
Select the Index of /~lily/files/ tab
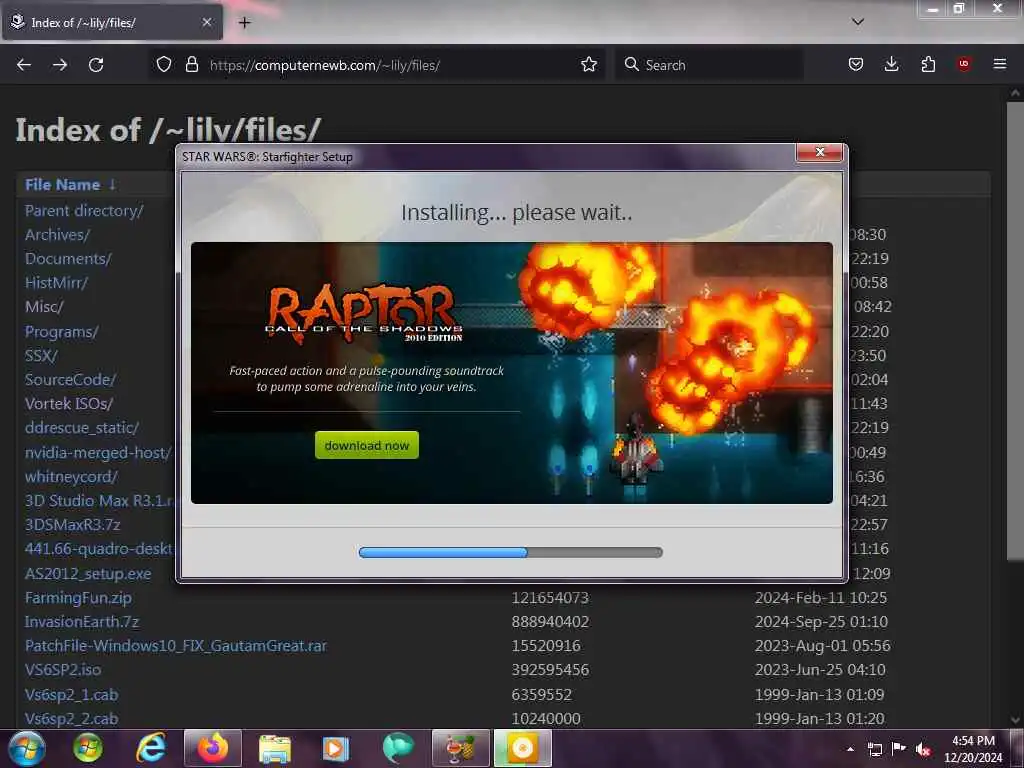[x=112, y=22]
